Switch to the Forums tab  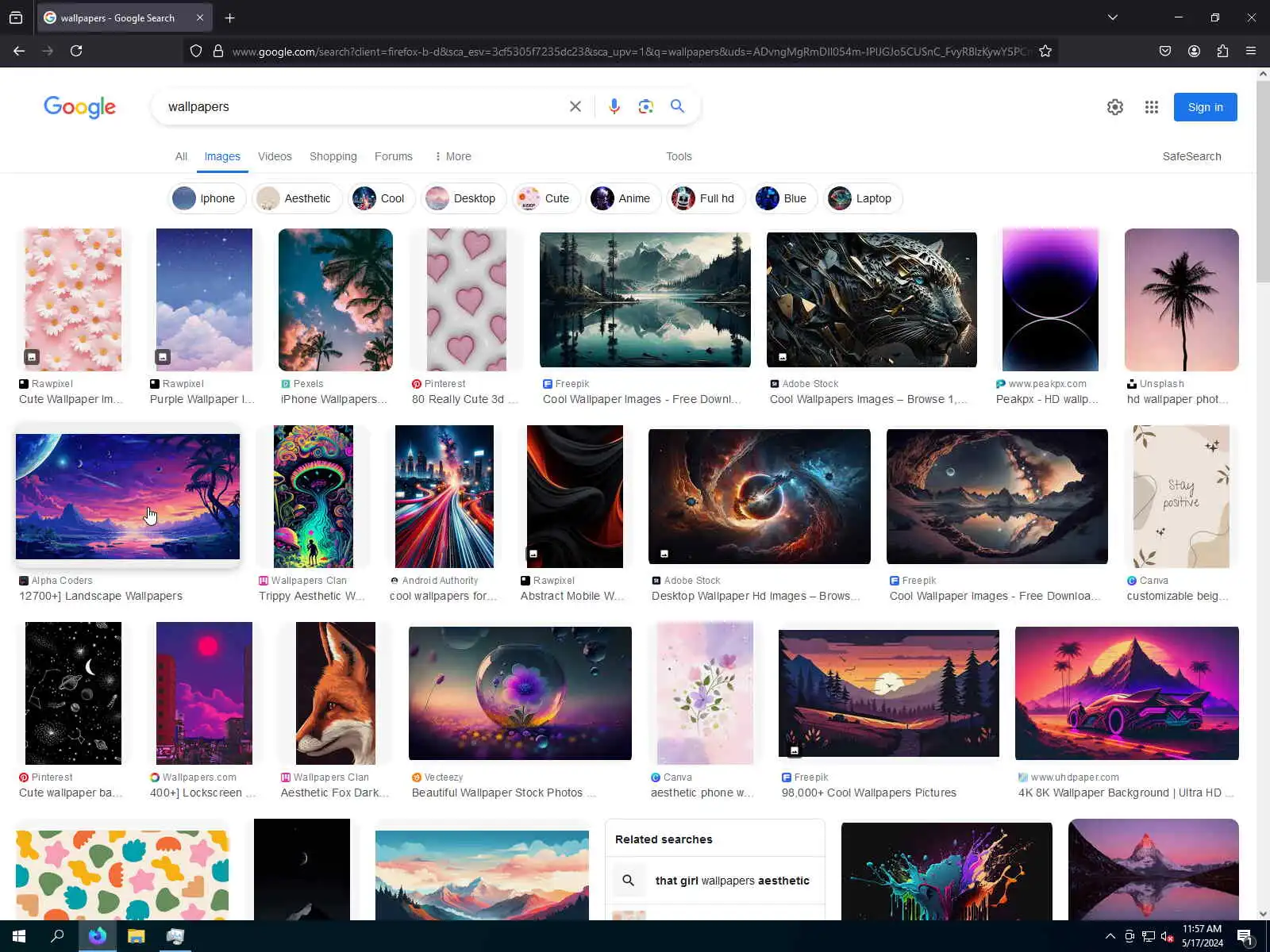(394, 156)
